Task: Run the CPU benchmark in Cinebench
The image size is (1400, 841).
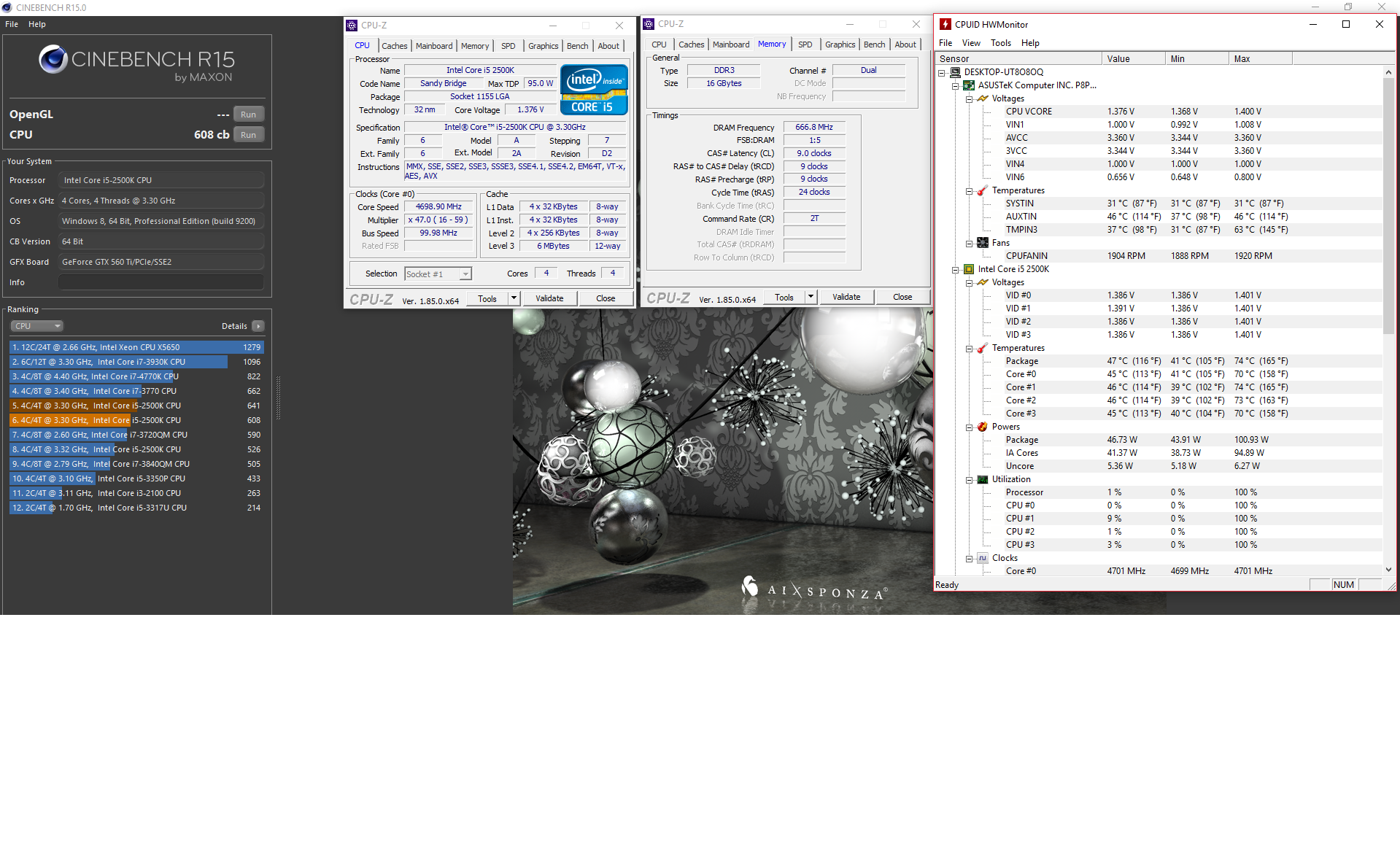Action: click(x=249, y=135)
